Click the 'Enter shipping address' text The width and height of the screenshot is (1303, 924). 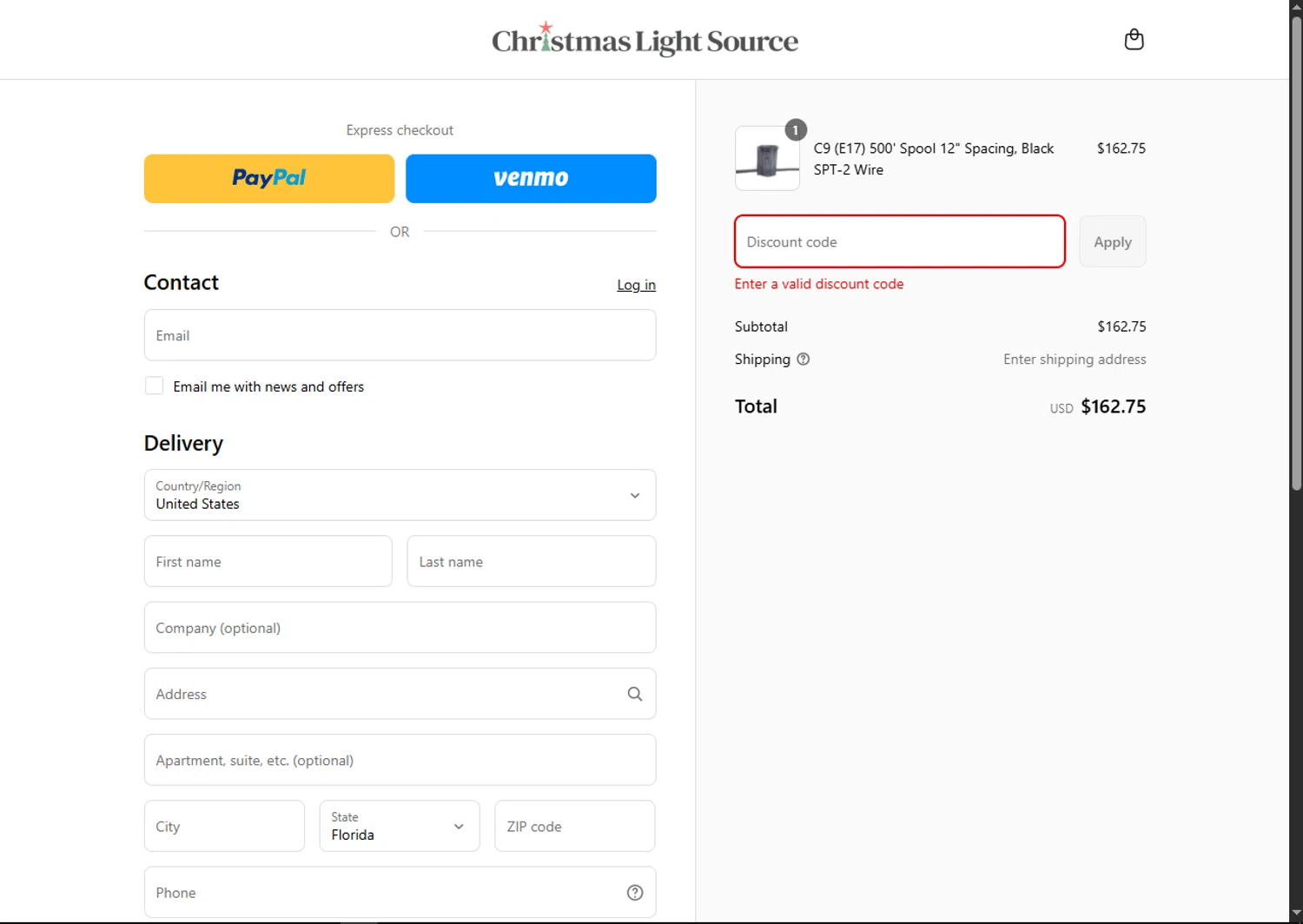(x=1075, y=359)
